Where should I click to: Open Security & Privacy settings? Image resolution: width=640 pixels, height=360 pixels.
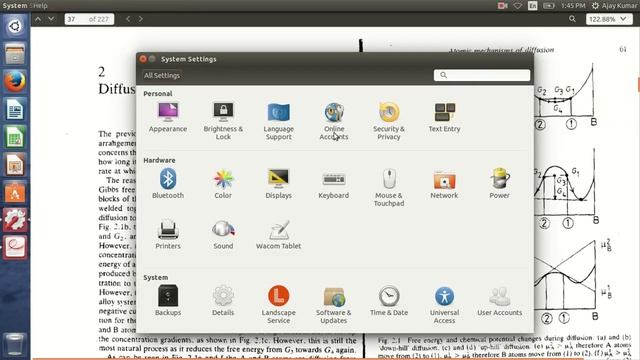click(389, 121)
